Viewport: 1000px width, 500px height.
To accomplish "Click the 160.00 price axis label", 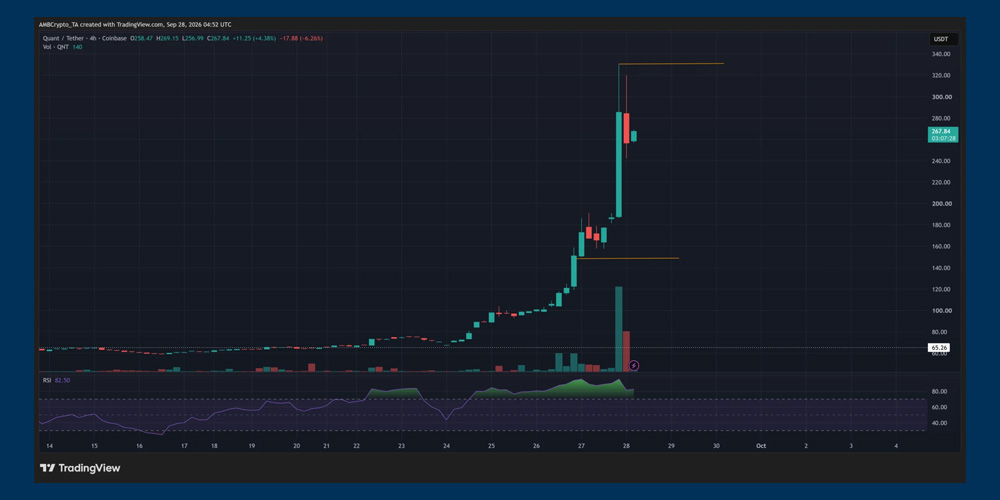I will [x=941, y=247].
